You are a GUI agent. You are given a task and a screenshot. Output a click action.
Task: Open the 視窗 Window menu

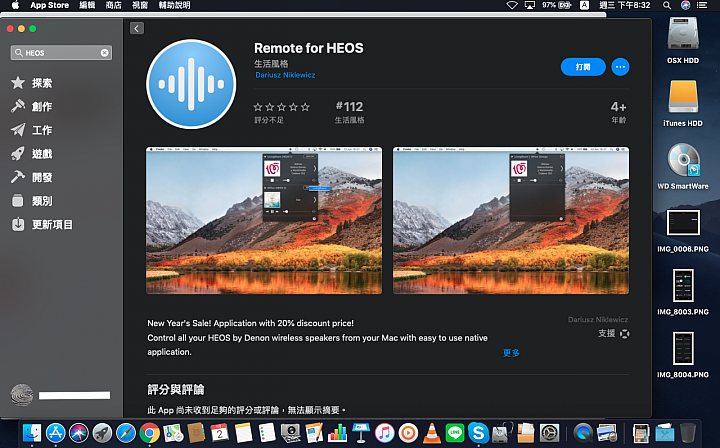(140, 5)
